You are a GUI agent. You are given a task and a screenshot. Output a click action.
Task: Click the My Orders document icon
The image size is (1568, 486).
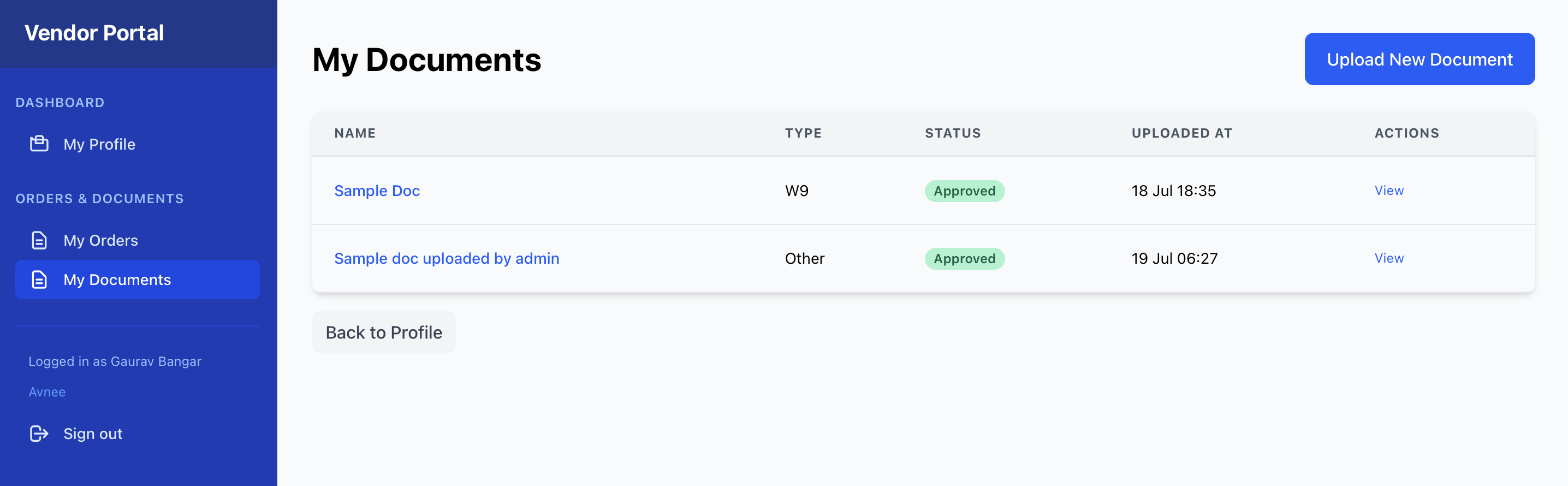(39, 240)
